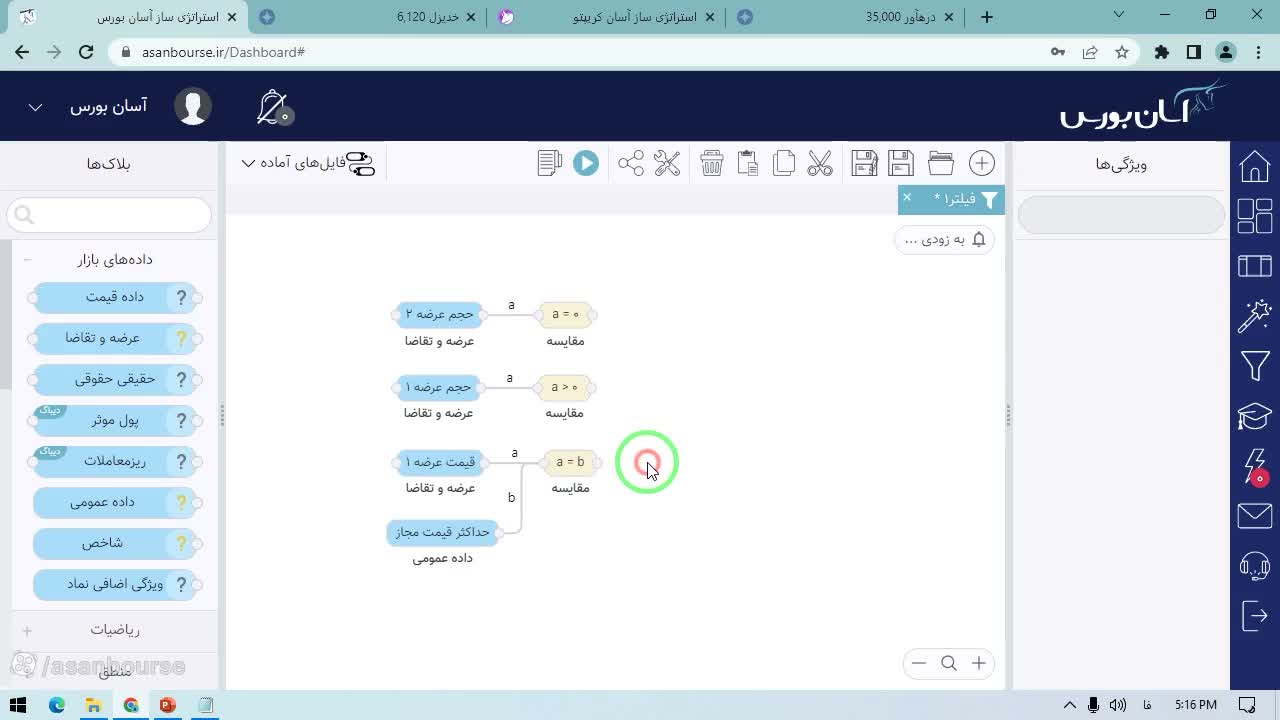1280x720 pixels.
Task: Go to home from right sidebar
Action: tap(1255, 166)
